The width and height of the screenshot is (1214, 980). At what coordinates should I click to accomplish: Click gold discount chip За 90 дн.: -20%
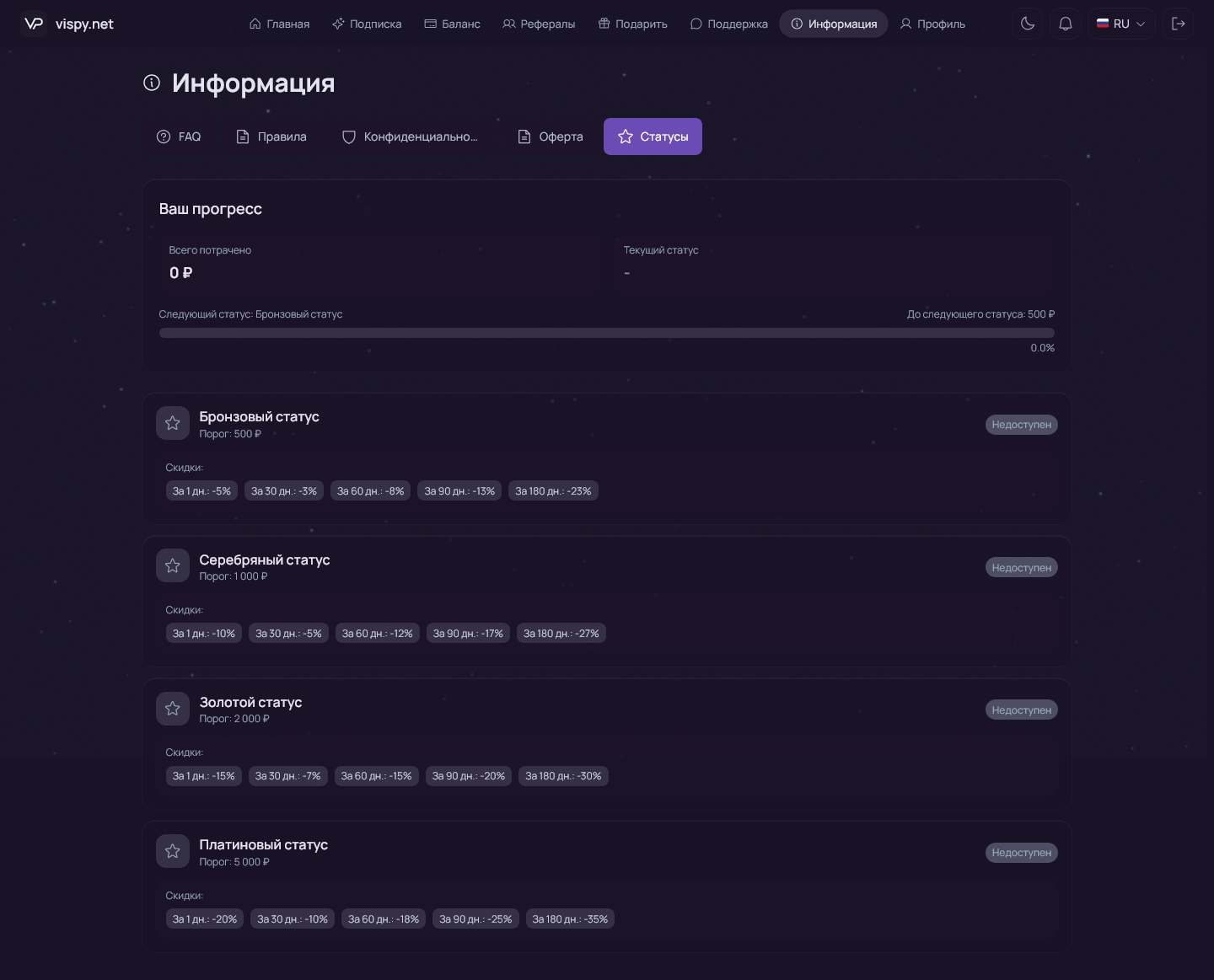[469, 776]
